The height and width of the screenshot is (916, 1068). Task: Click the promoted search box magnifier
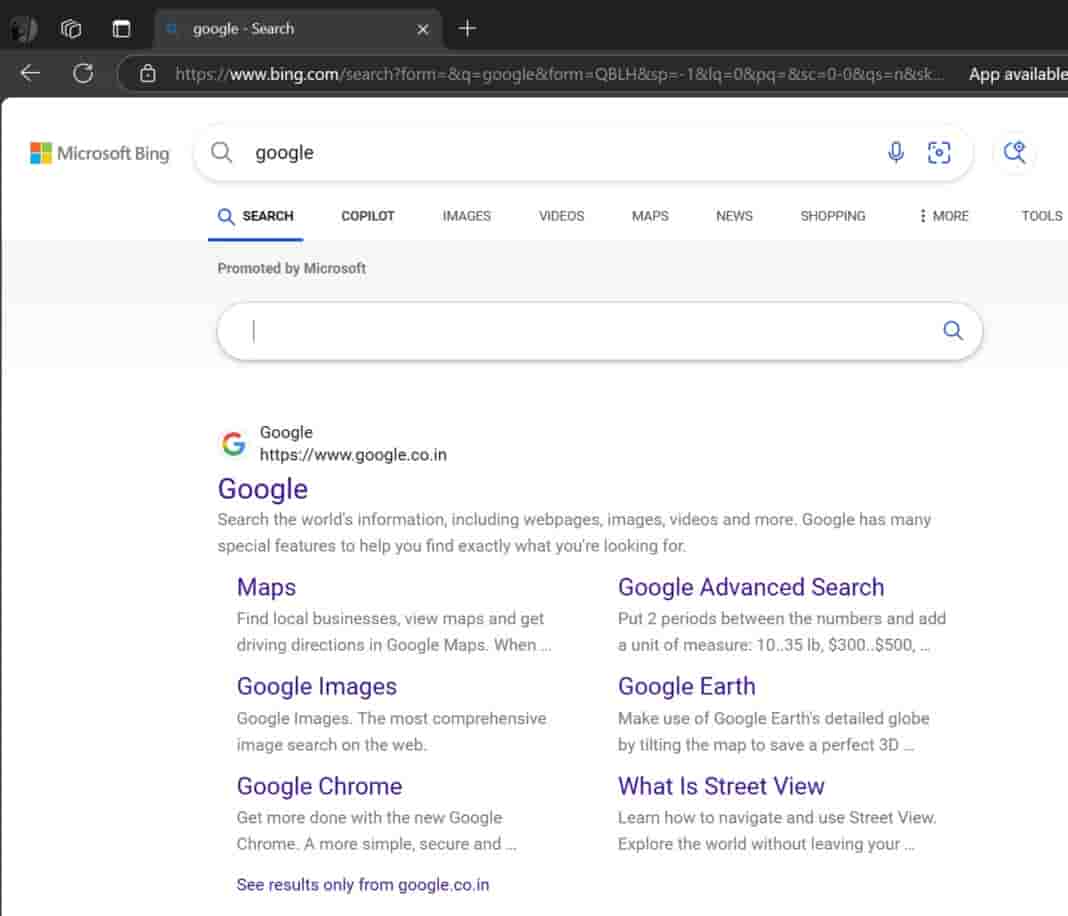pyautogui.click(x=953, y=331)
